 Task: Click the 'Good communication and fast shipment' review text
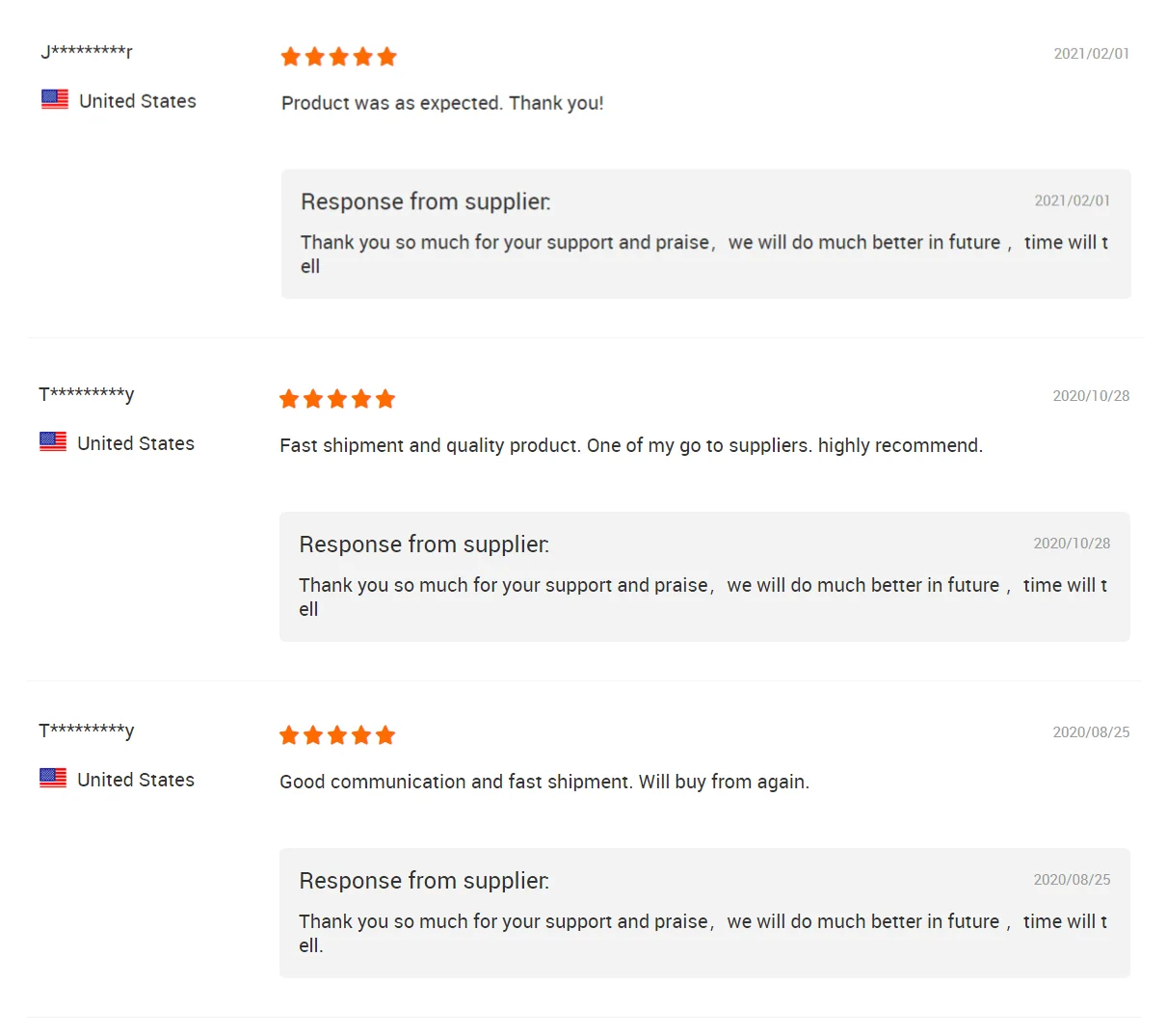[544, 782]
